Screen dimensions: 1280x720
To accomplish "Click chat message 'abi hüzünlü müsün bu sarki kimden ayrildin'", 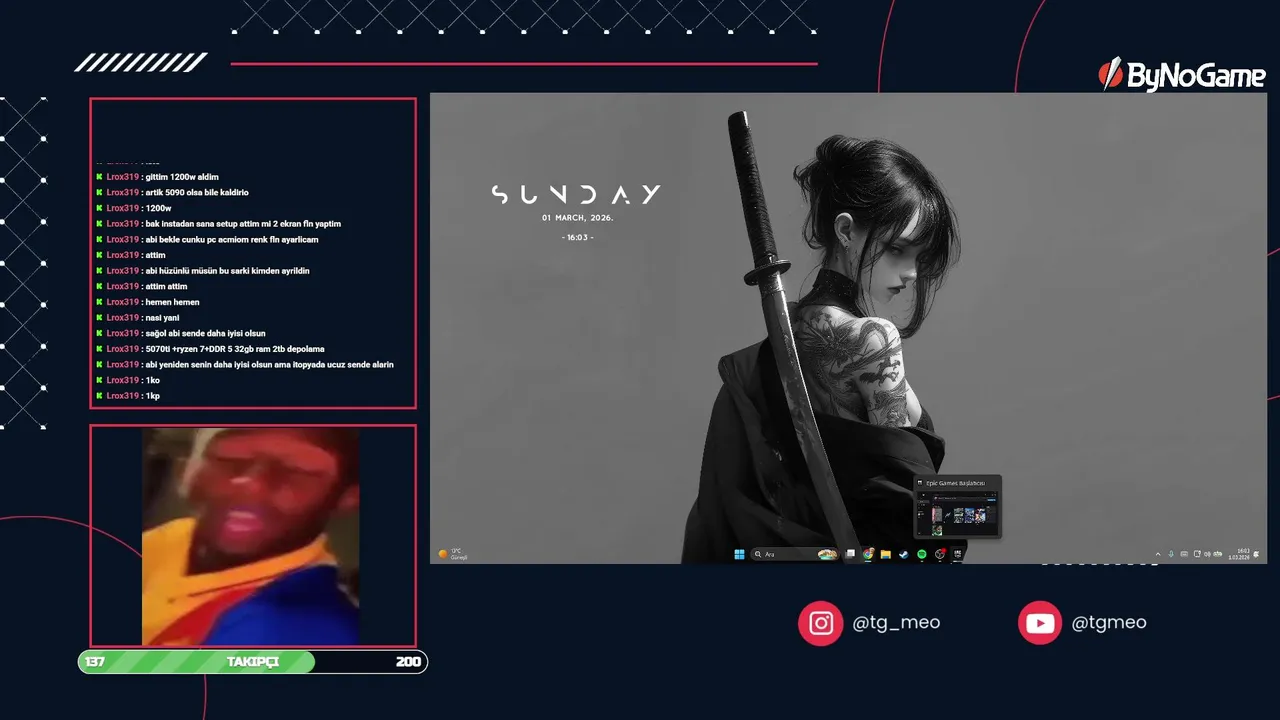I will pos(227,271).
